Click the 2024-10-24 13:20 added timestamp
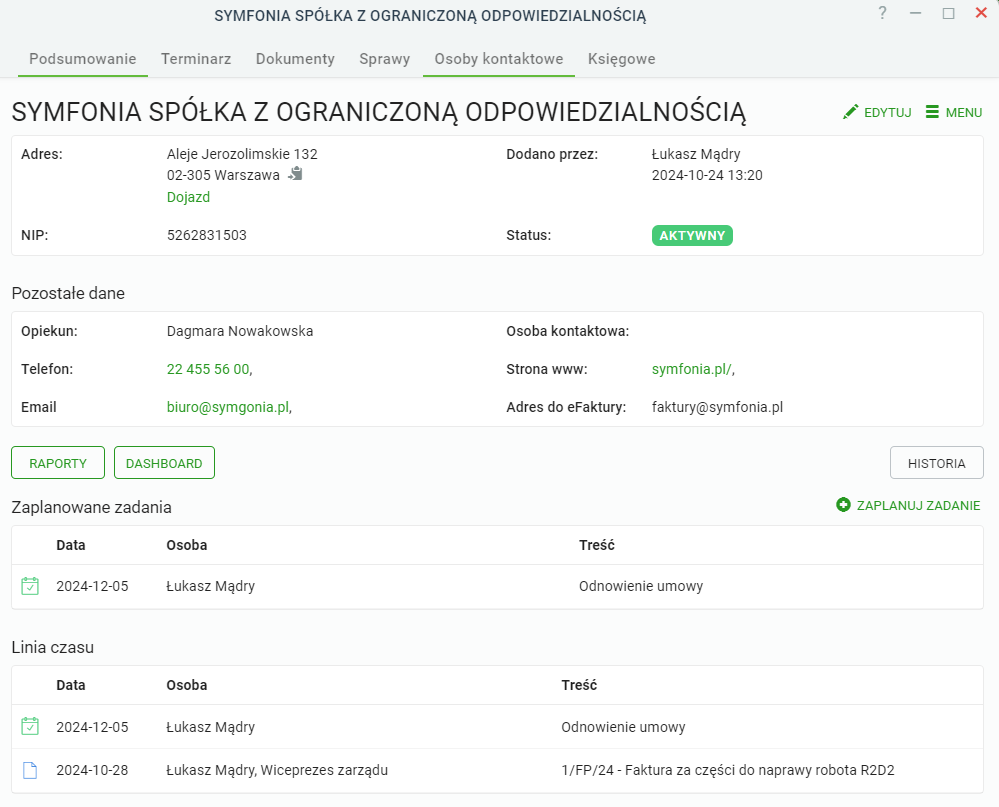Screen dimensions: 999x807 [x=707, y=175]
